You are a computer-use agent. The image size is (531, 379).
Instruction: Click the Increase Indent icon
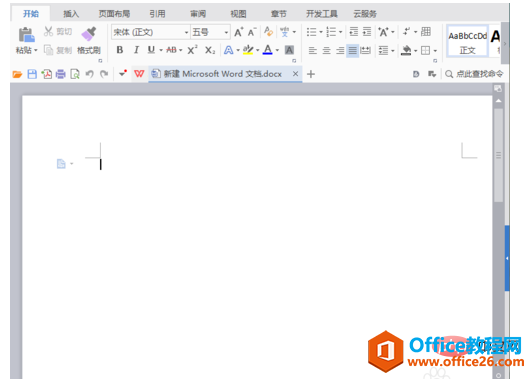[367, 32]
